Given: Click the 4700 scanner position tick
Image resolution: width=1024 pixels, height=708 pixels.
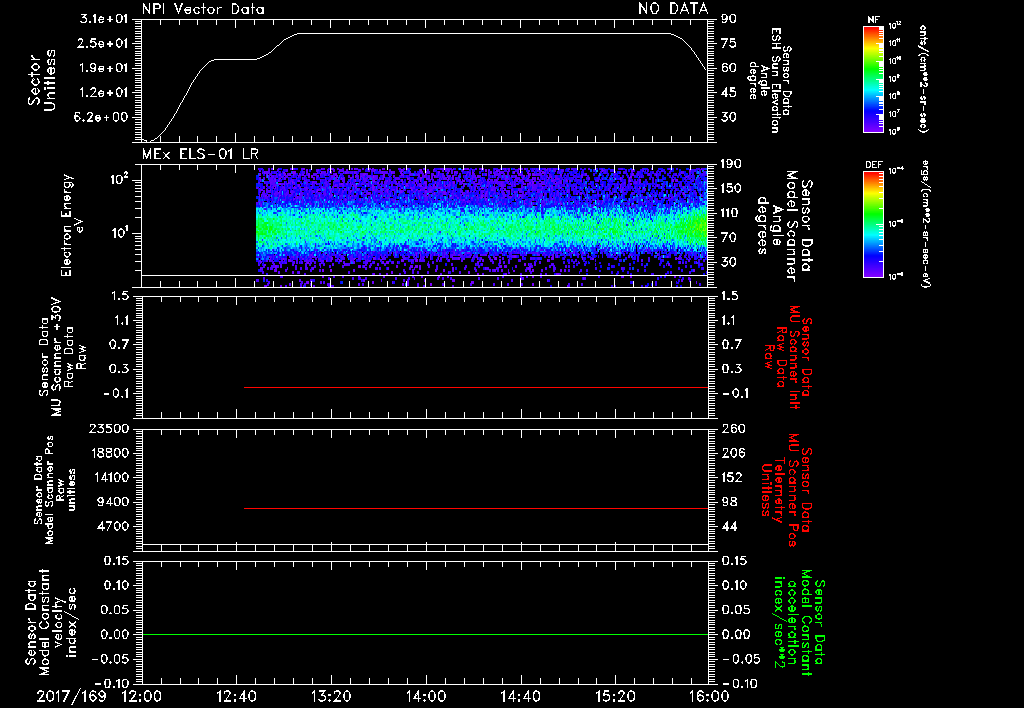Looking at the screenshot, I should 113,526.
